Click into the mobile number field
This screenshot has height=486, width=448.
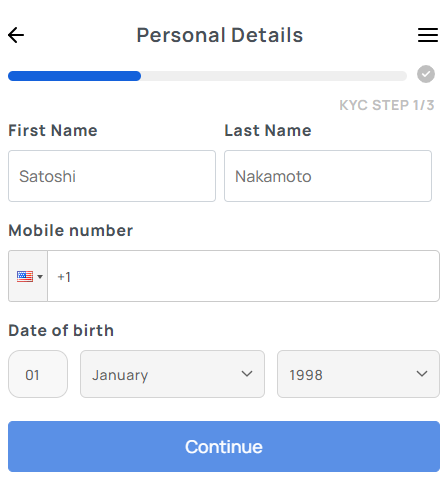pyautogui.click(x=243, y=276)
